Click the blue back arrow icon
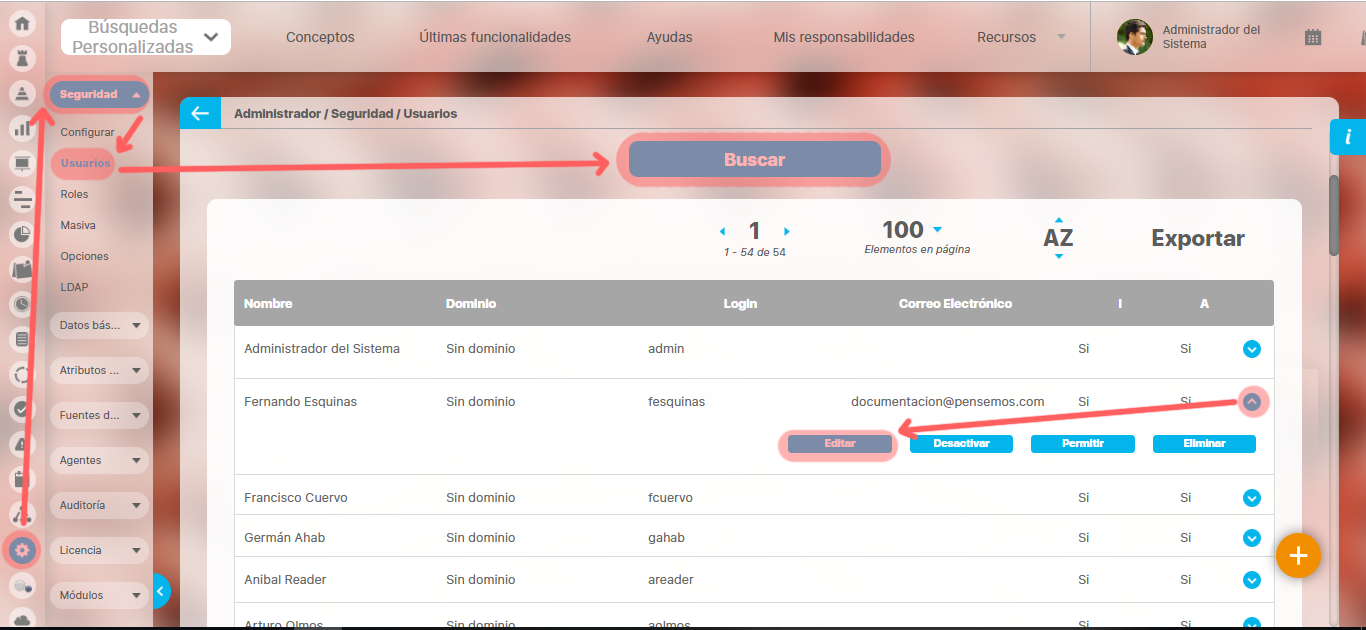 tap(200, 113)
